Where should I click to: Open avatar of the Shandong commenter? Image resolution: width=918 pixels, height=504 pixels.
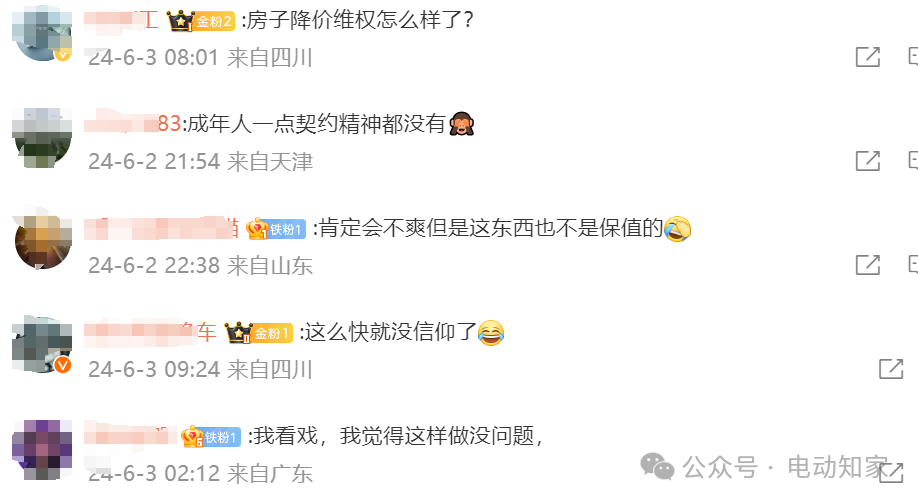[x=42, y=240]
